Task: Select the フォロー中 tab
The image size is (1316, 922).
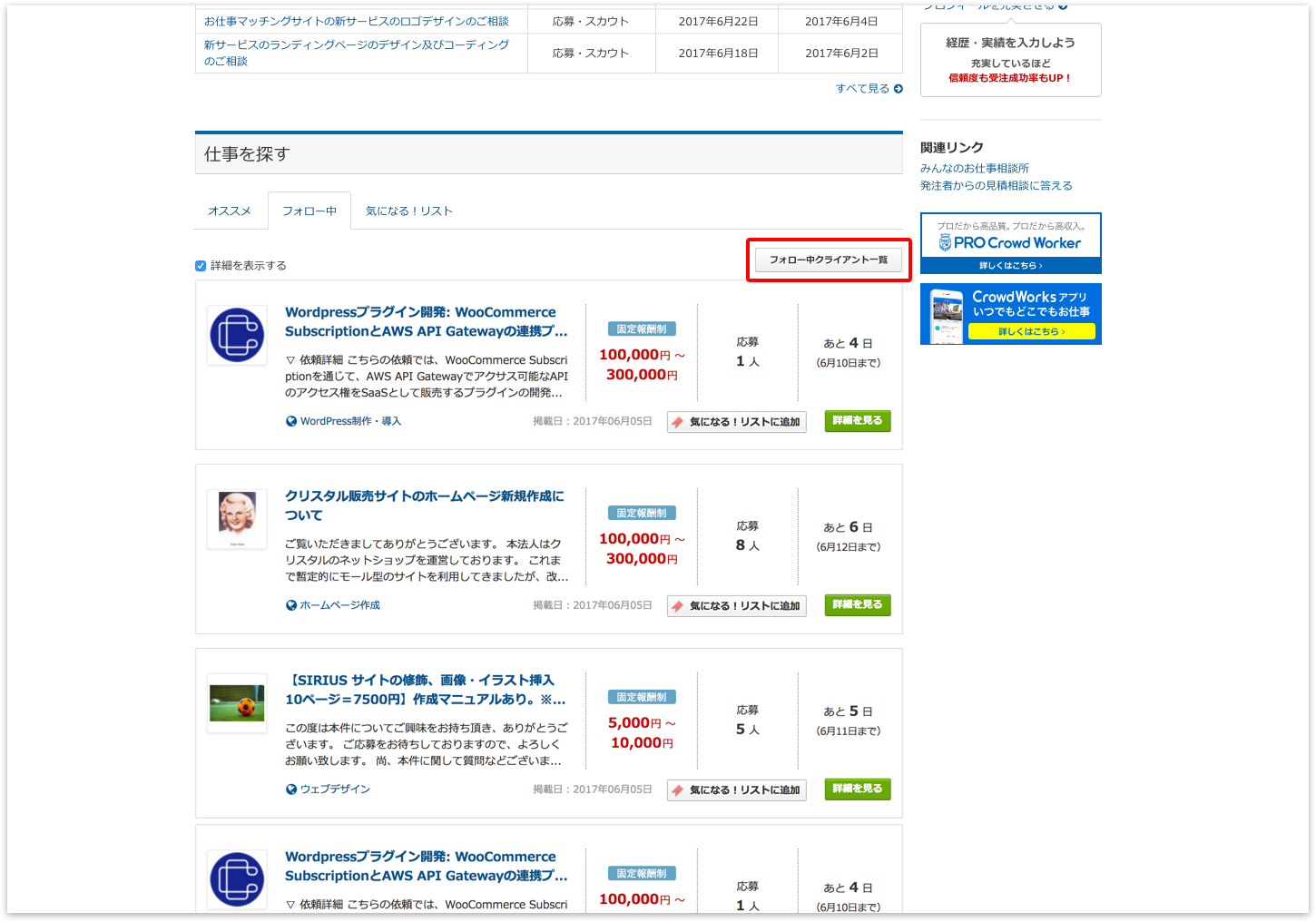Action: [x=309, y=211]
